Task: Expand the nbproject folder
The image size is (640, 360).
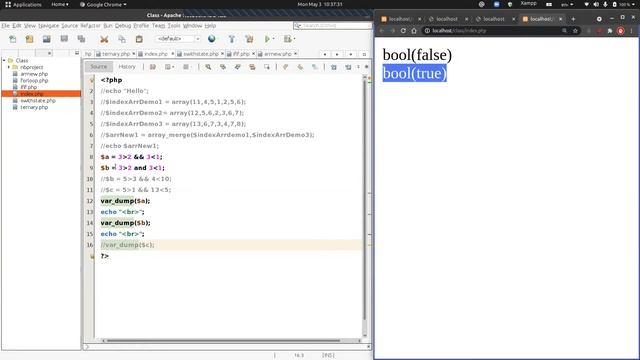Action: (x=9, y=67)
